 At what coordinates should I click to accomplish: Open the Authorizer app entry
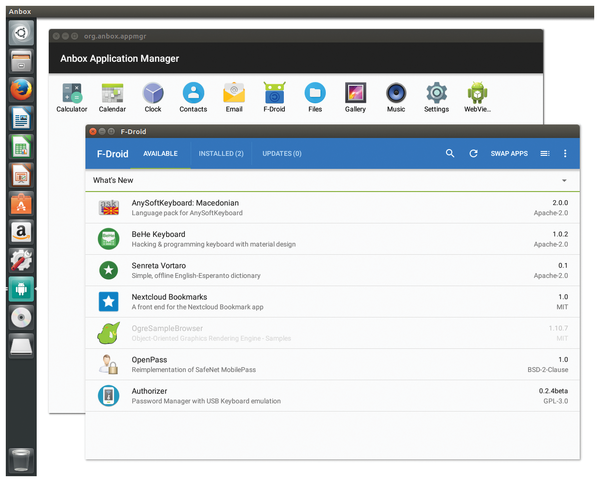tap(332, 396)
